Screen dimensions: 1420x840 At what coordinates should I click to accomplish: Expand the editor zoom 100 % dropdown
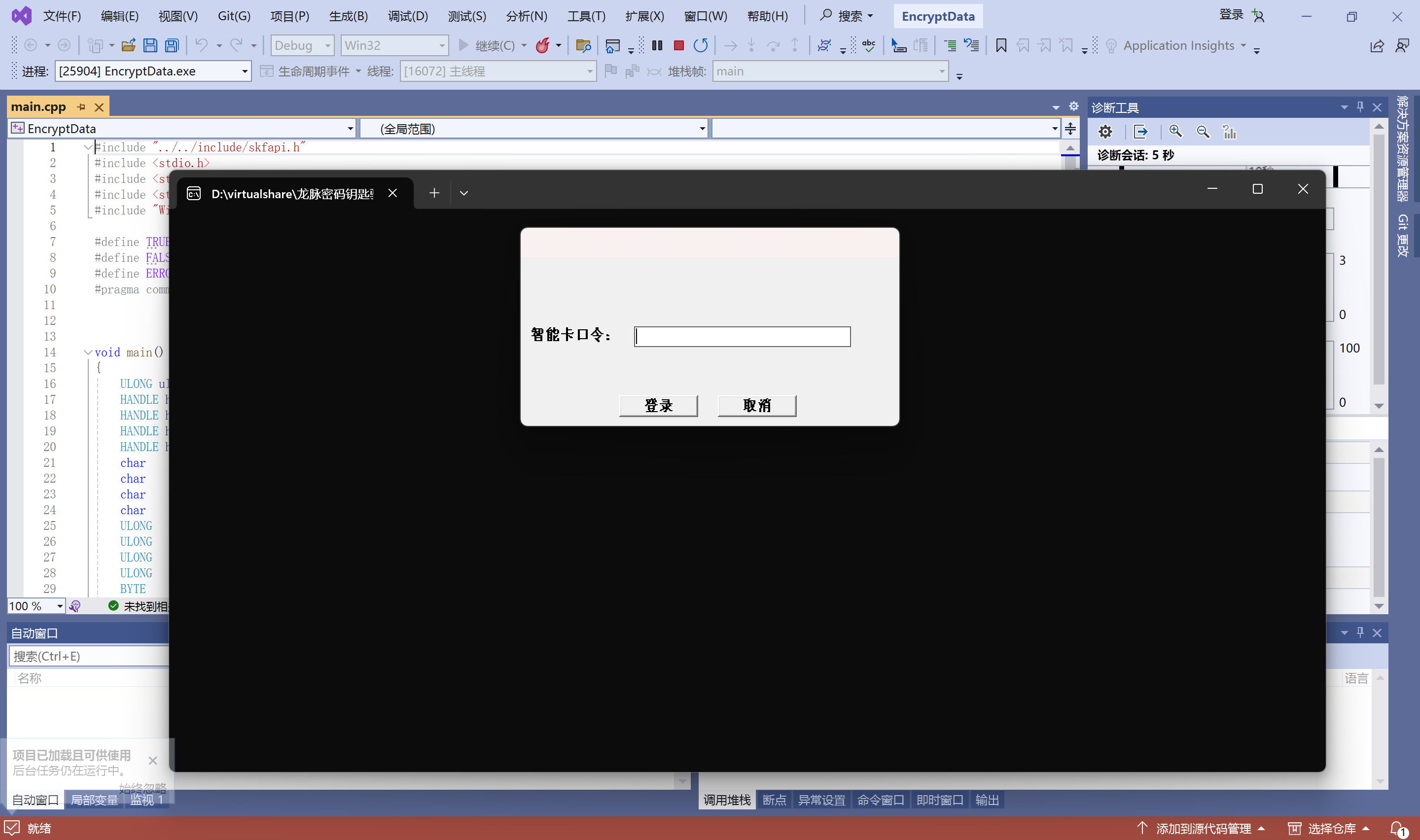(60, 606)
